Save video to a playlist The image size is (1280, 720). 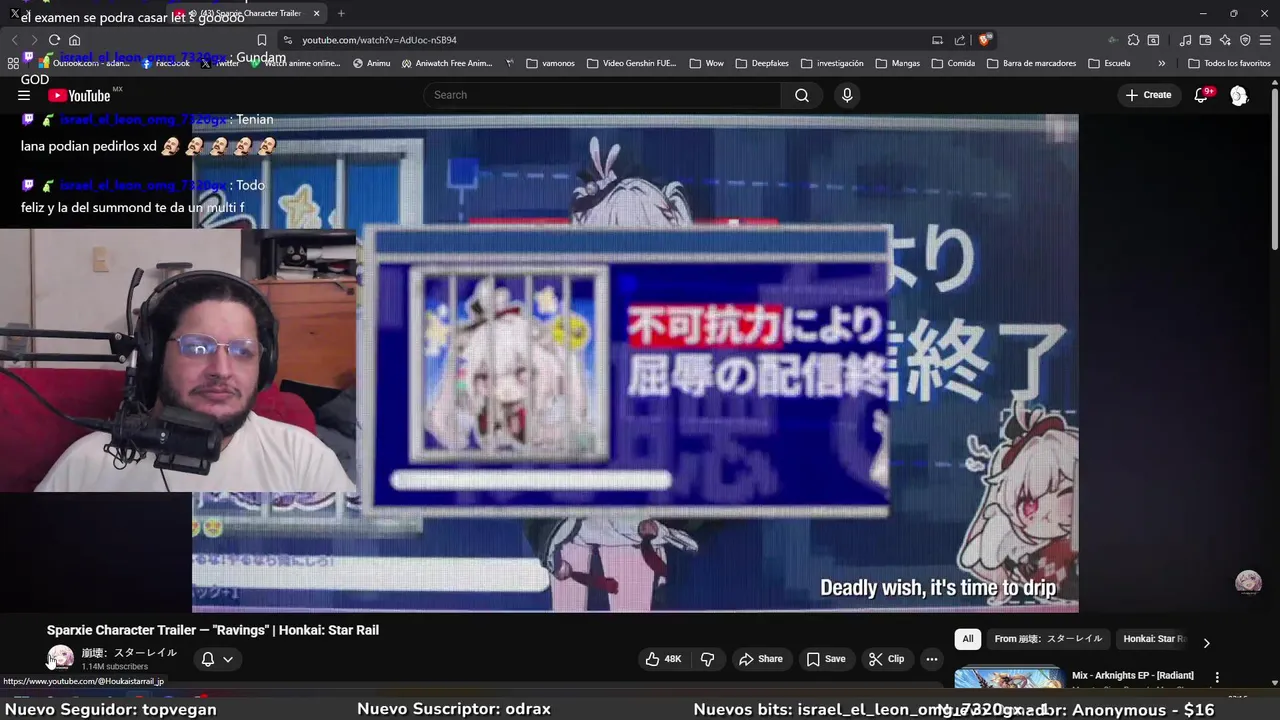[x=826, y=659]
